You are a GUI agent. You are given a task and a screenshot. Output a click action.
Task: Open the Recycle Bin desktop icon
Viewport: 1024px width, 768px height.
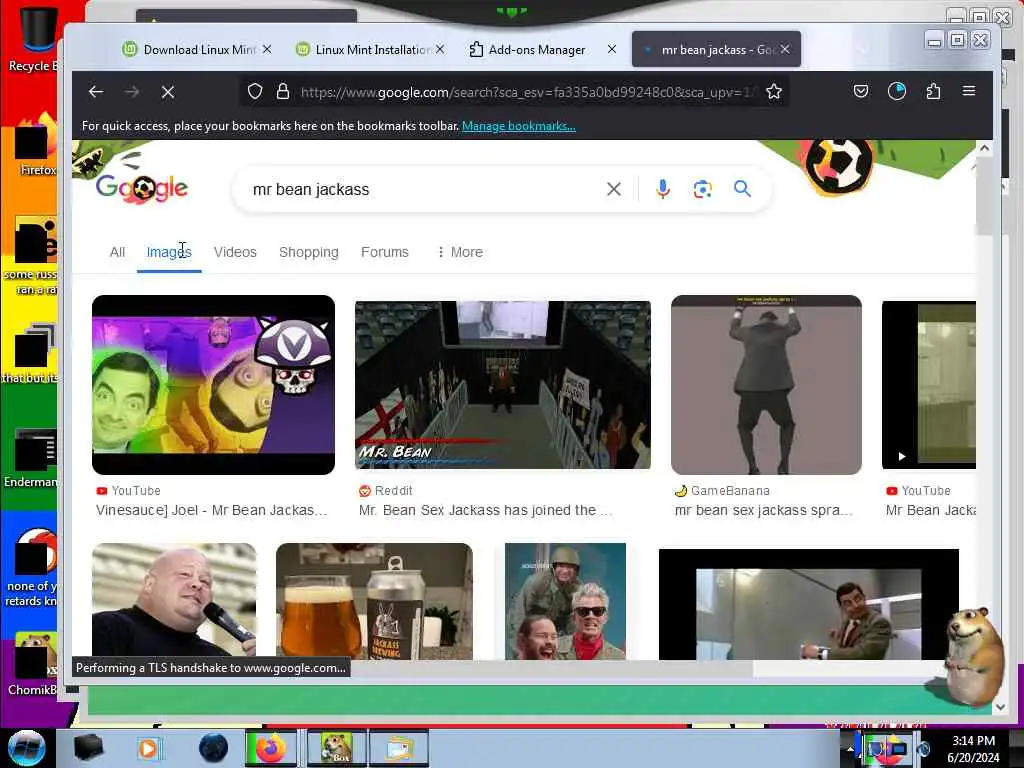click(33, 38)
